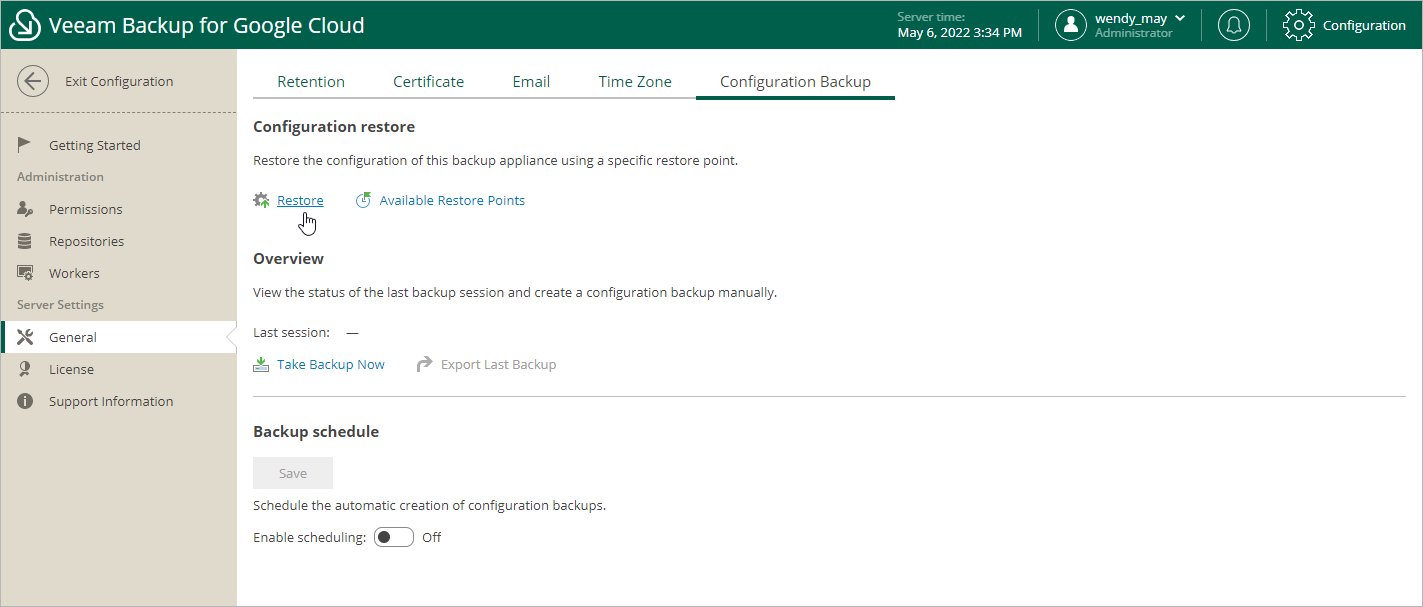The width and height of the screenshot is (1423, 607).
Task: Click the Last session label
Action: 291,332
